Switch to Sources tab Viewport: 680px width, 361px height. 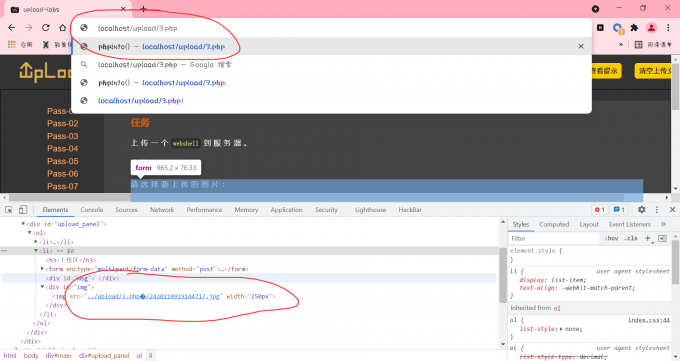tap(126, 210)
